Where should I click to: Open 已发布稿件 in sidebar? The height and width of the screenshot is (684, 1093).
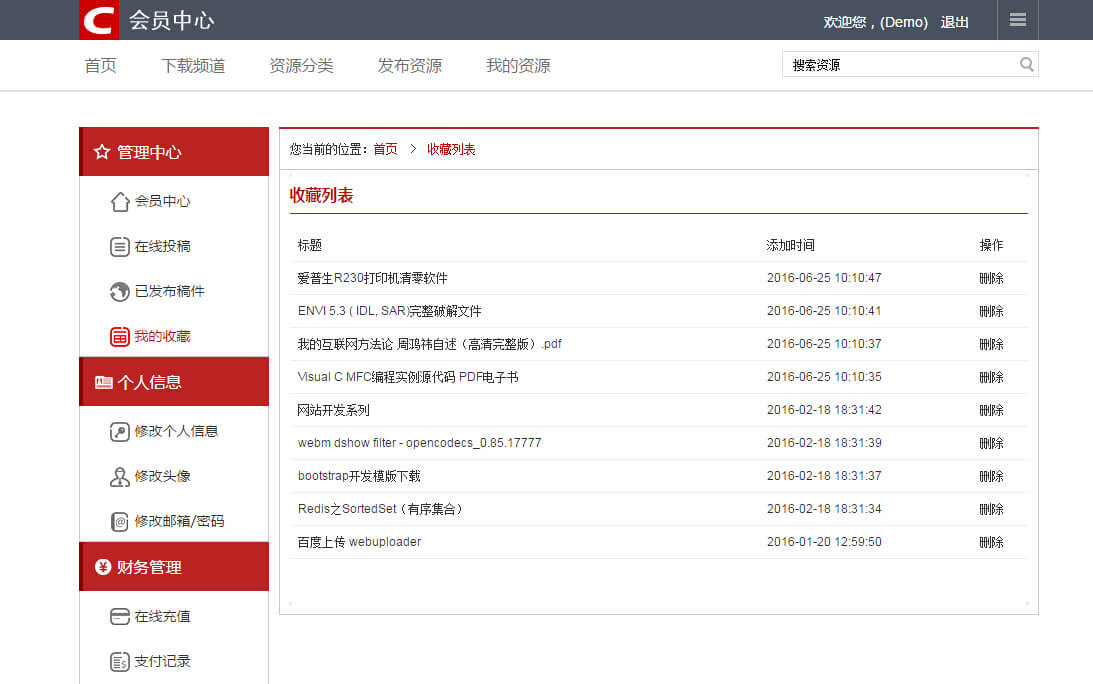(169, 291)
